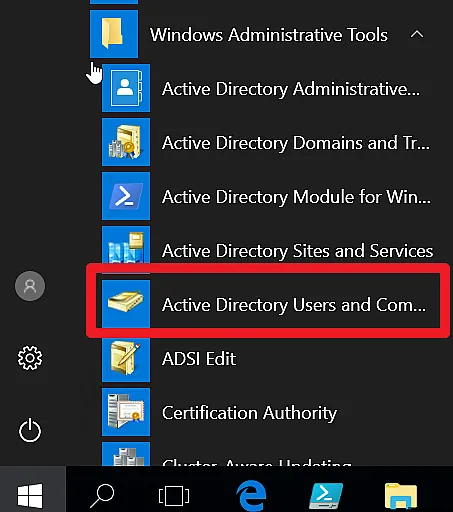Click the Windows Start button
Image resolution: width=453 pixels, height=512 pixels.
tap(30, 495)
